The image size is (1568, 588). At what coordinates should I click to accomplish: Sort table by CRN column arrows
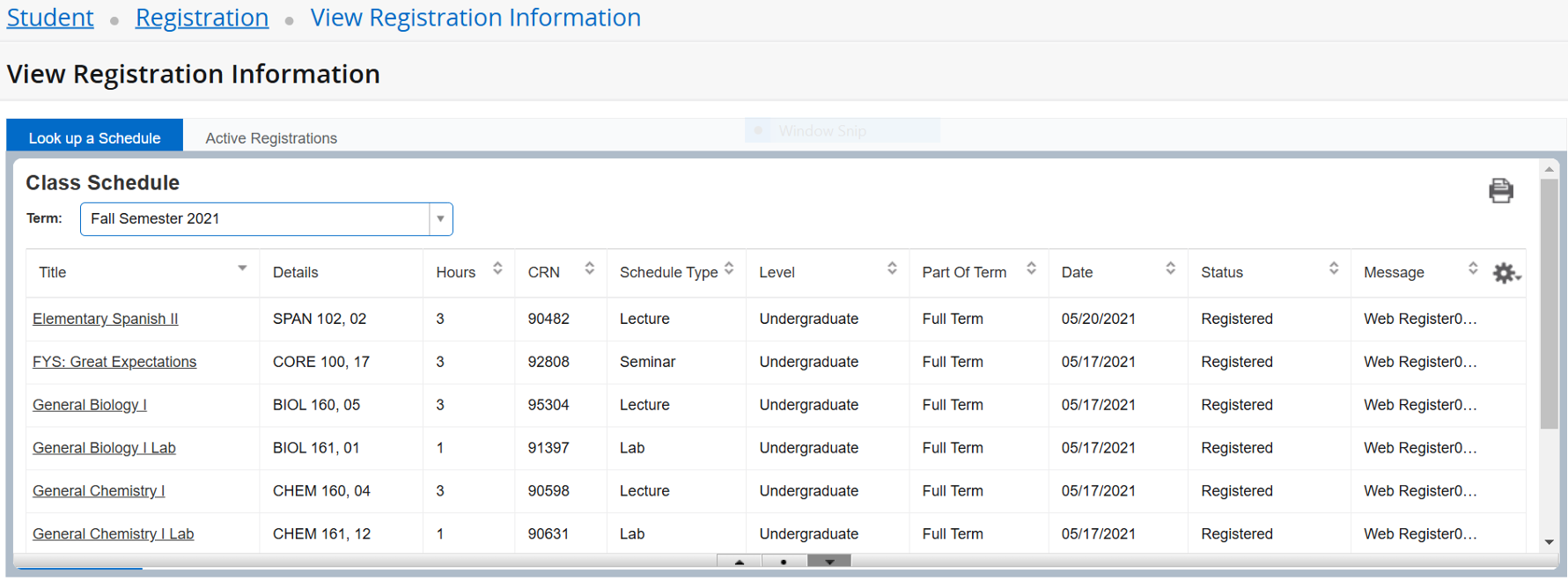pyautogui.click(x=590, y=268)
